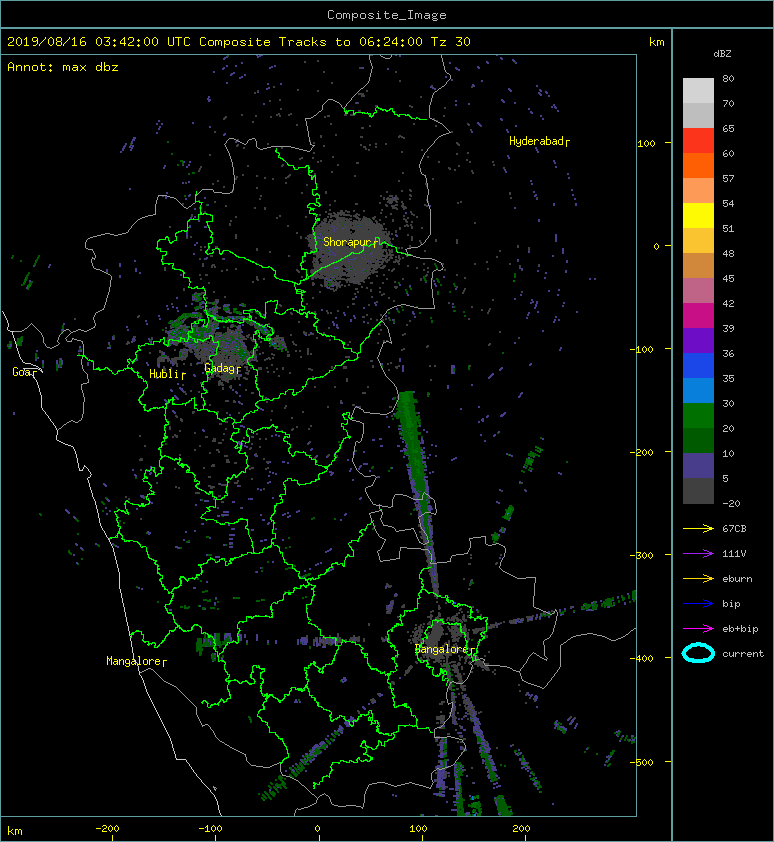Click the -100 mark on the horizontal axis
Screen dimensions: 774x842
[x=210, y=829]
